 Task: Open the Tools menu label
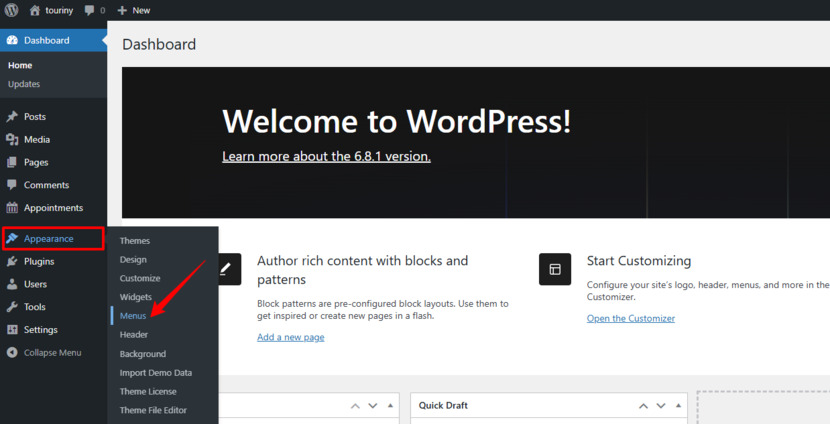pyautogui.click(x=34, y=306)
